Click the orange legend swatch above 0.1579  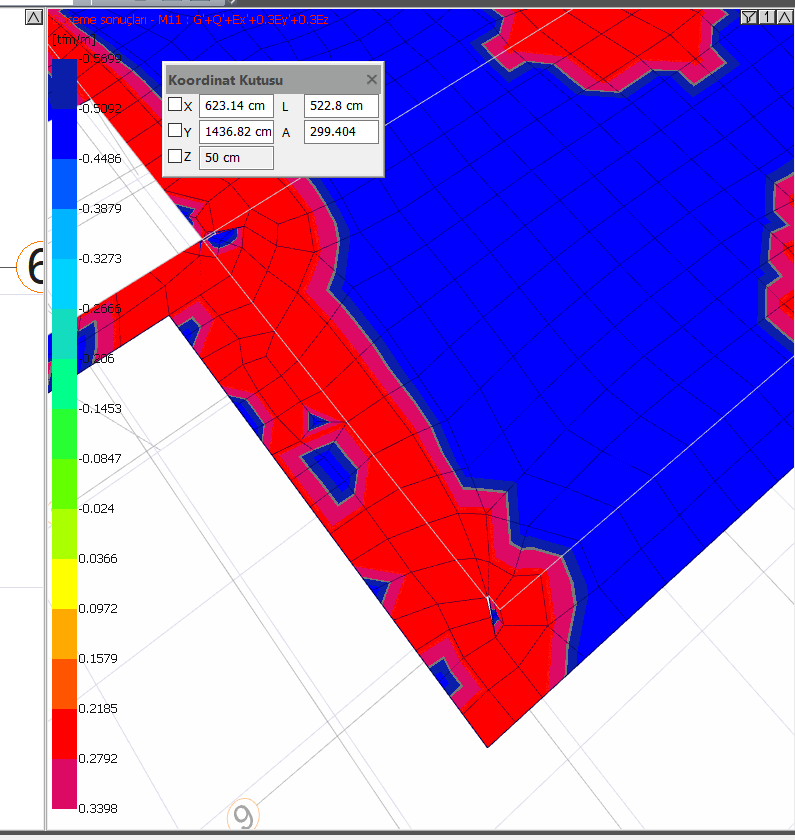point(64,634)
